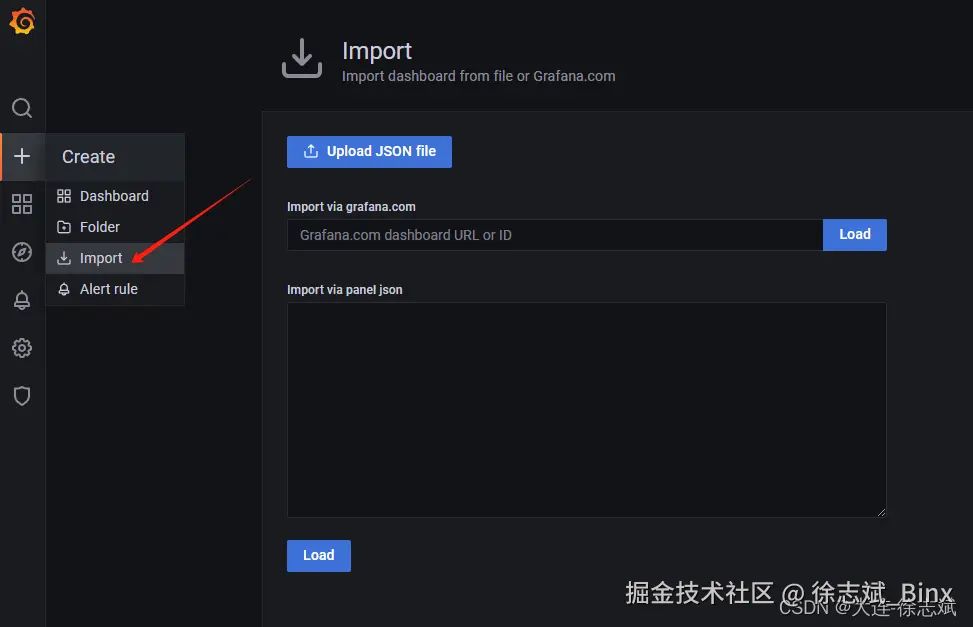973x627 pixels.
Task: Open the Alerting bell icon in the sidebar
Action: (x=22, y=300)
